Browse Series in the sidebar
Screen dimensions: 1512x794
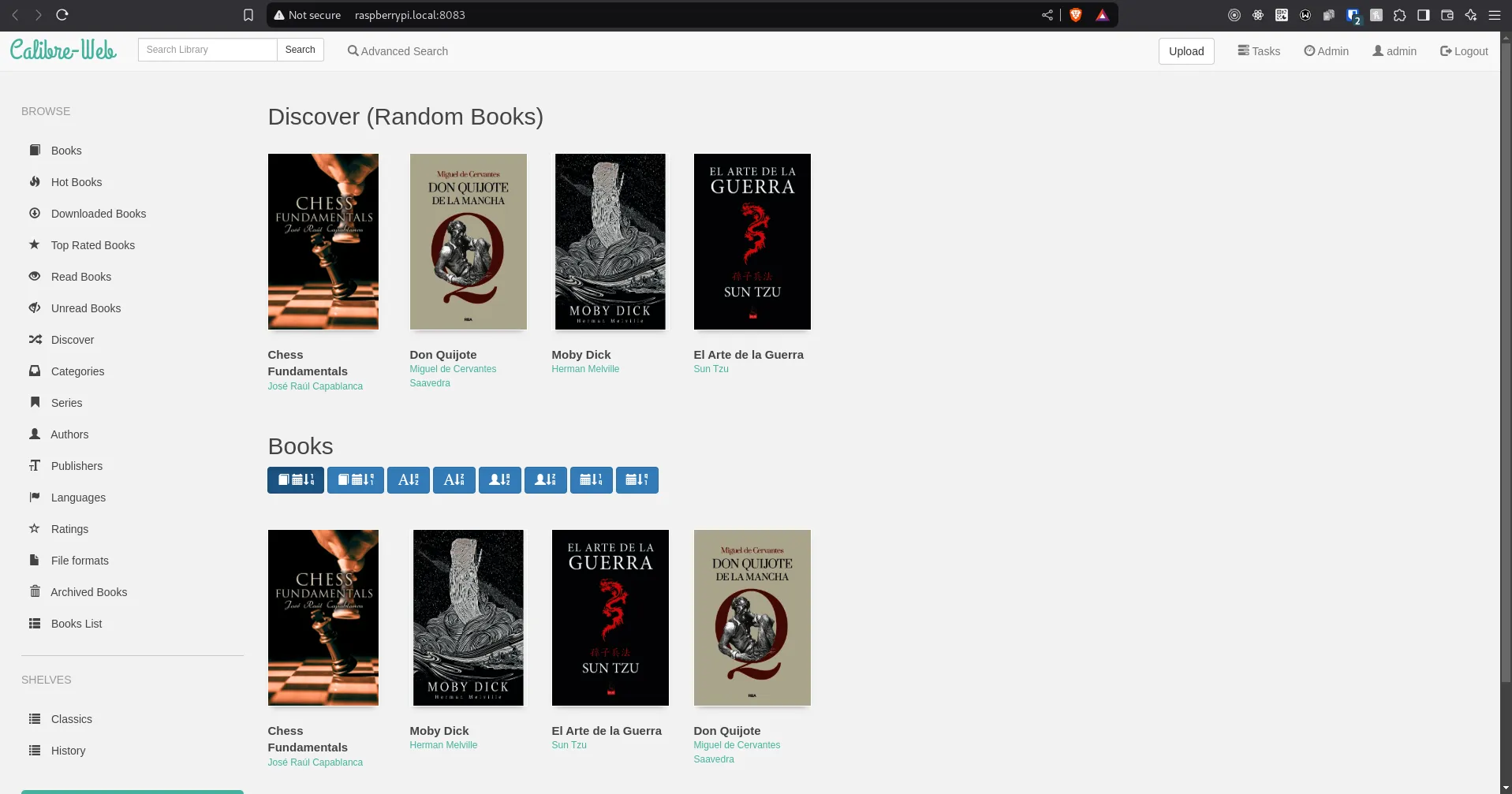(x=66, y=403)
